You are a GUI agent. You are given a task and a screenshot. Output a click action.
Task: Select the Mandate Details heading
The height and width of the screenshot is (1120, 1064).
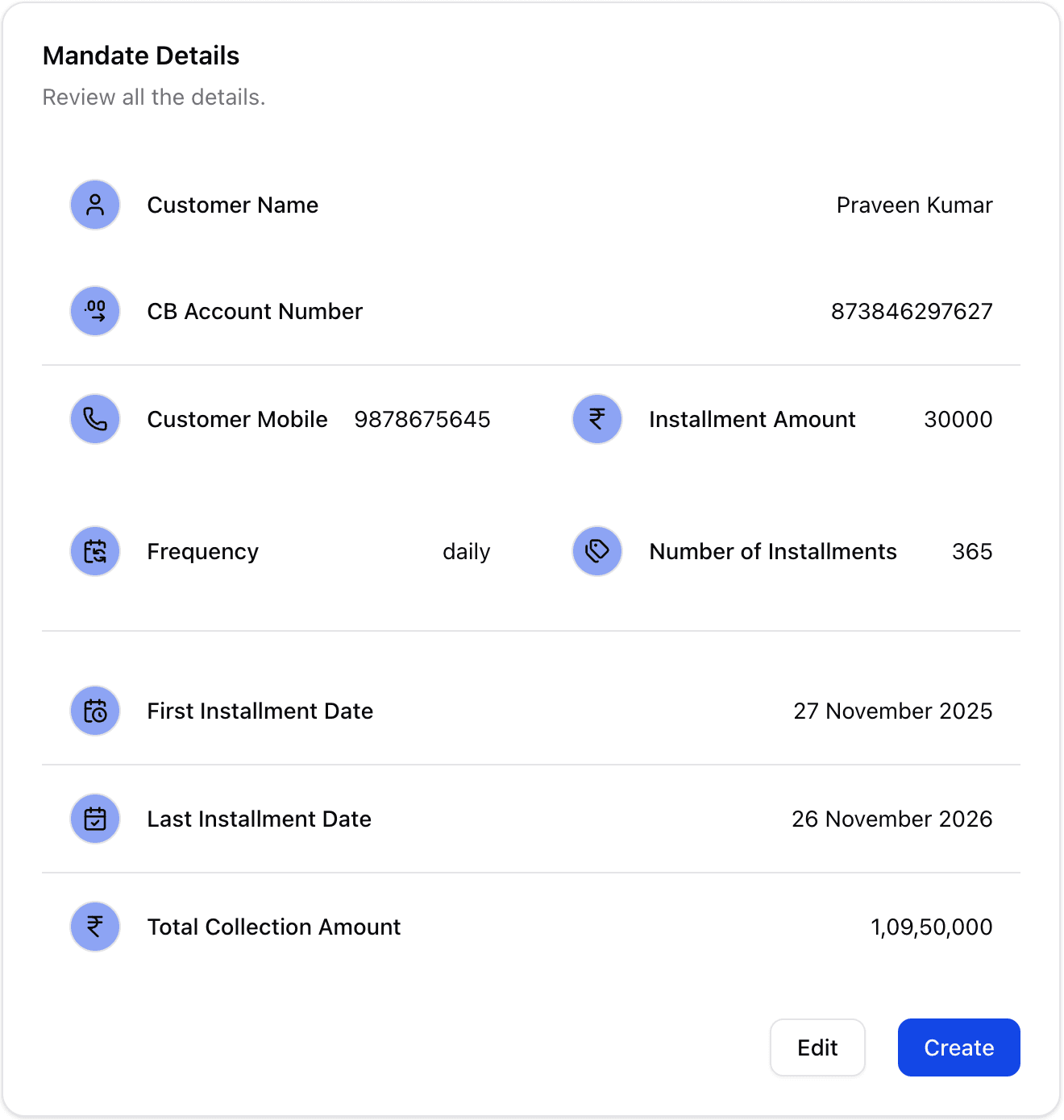tap(141, 56)
